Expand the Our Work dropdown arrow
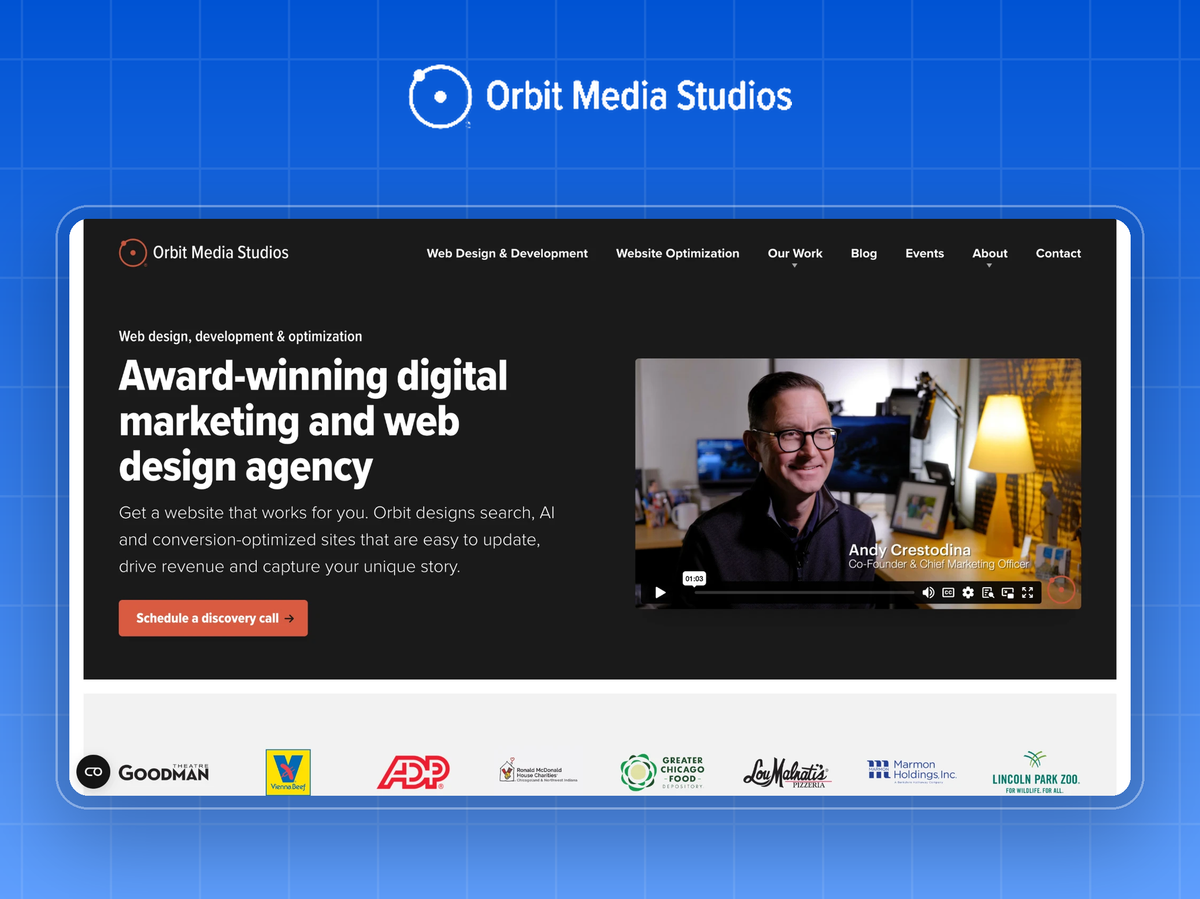This screenshot has width=1200, height=899. click(795, 266)
